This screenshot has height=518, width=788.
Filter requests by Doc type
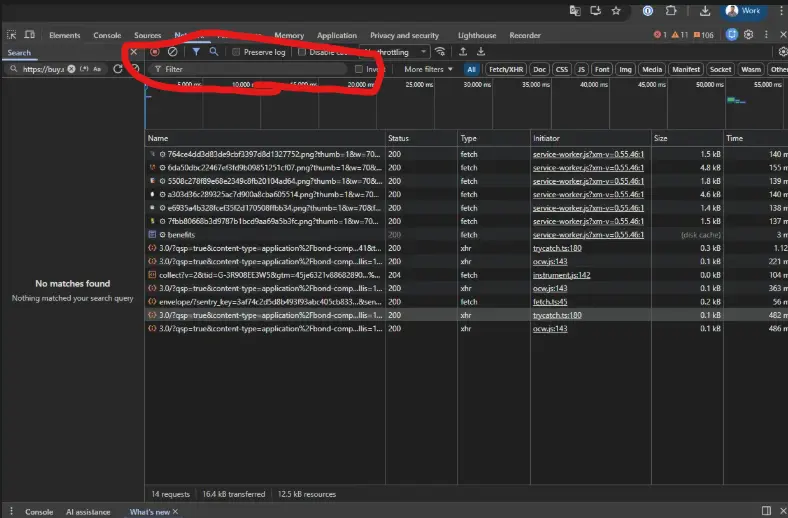coord(539,69)
